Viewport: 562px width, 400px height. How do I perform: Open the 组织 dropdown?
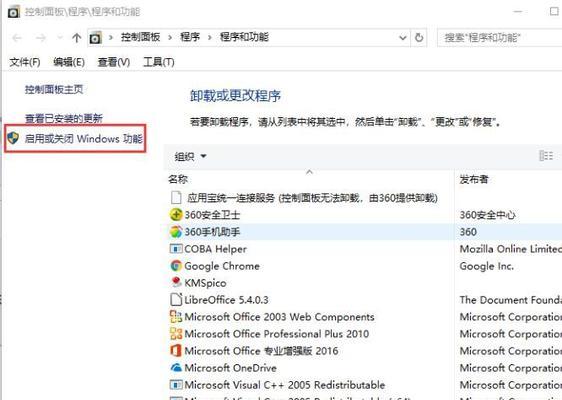(x=190, y=156)
